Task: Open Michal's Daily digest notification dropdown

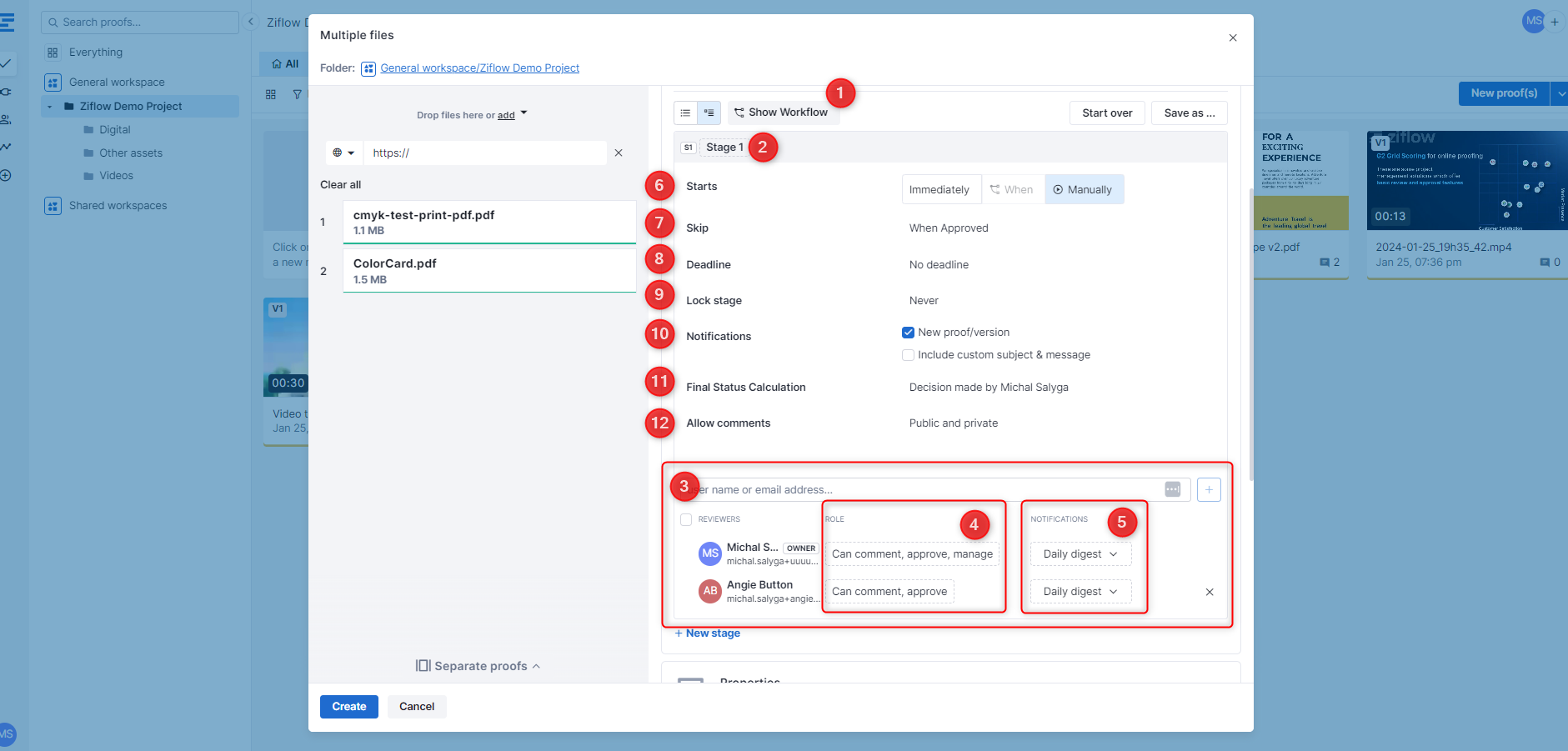Action: [1080, 554]
